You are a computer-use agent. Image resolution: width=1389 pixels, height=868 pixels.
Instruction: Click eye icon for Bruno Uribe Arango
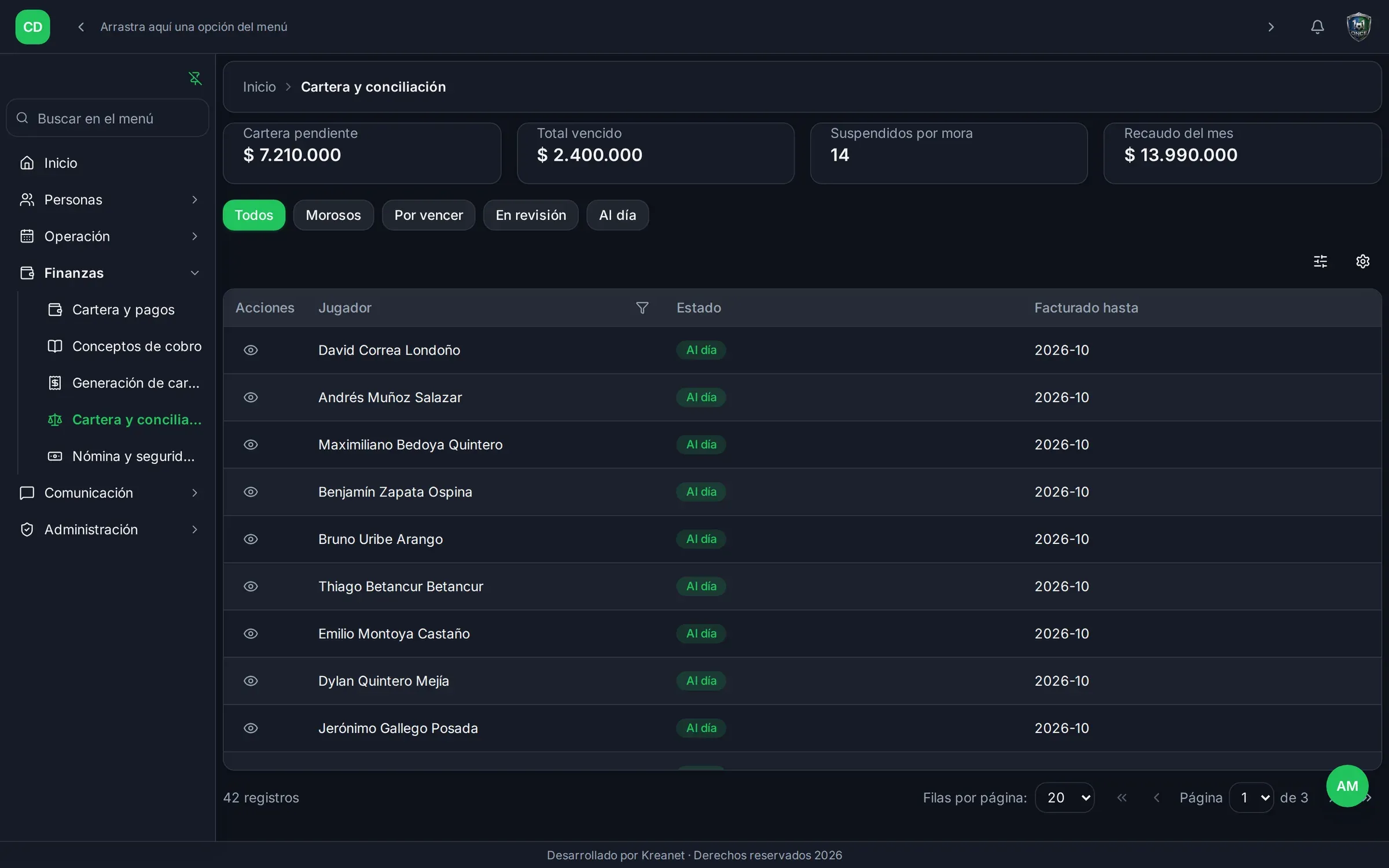251,539
